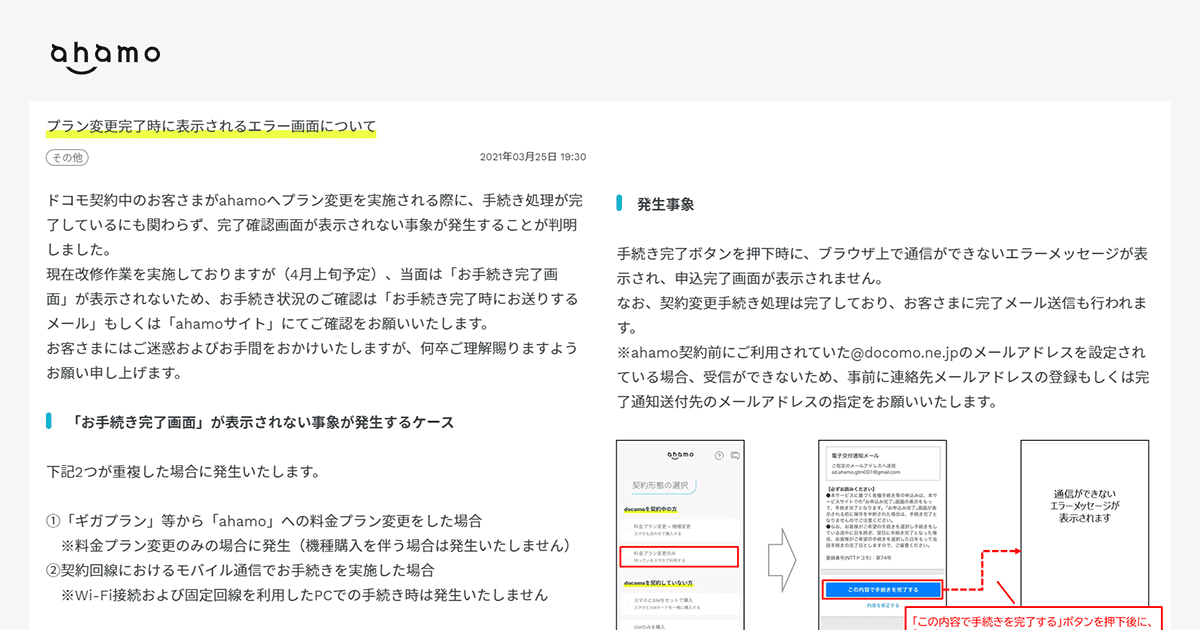The image size is (1200, 630).
Task: Click the その他 category tag
Action: tap(66, 157)
